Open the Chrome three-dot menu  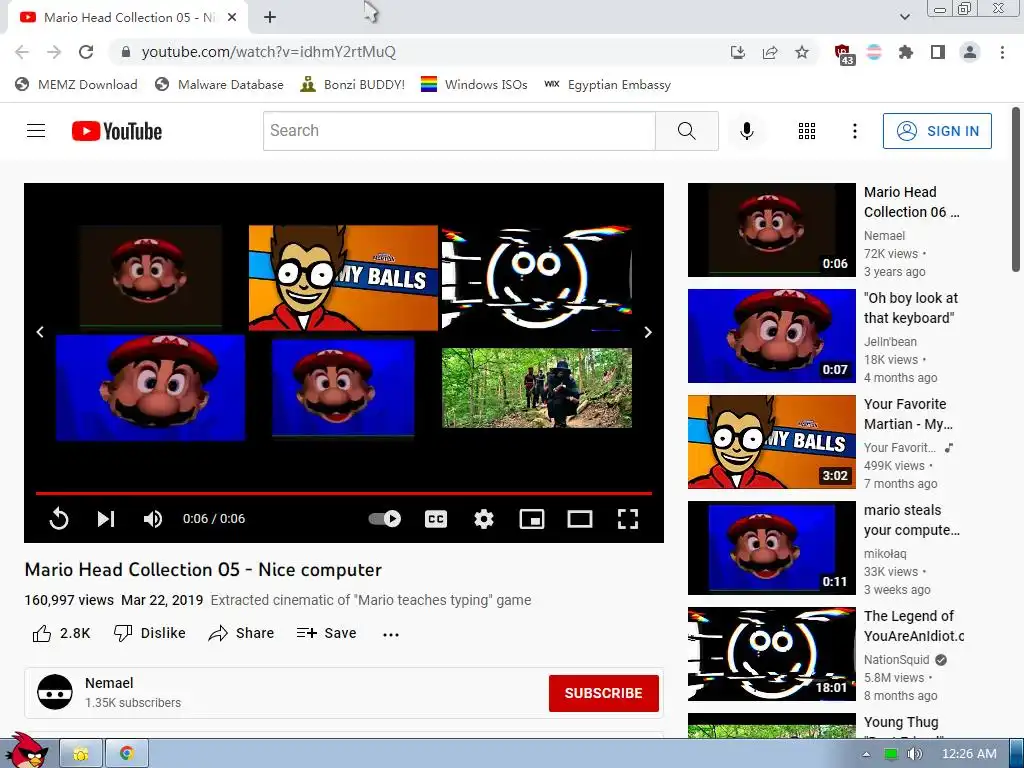(x=1002, y=52)
